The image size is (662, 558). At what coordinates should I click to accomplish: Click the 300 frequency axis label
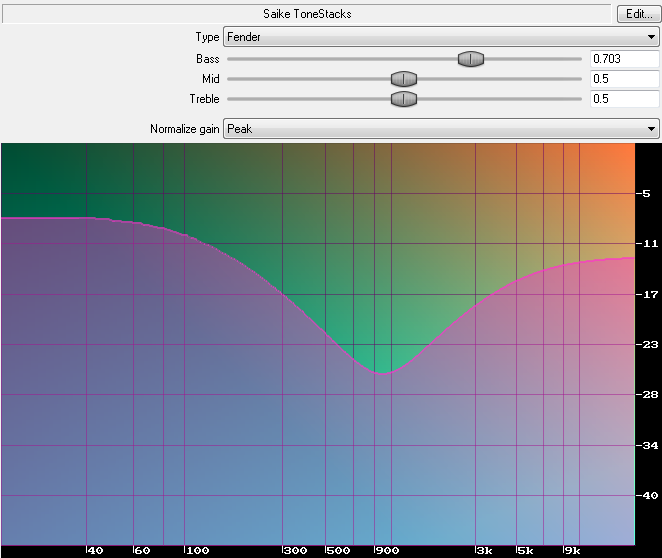[x=295, y=550]
